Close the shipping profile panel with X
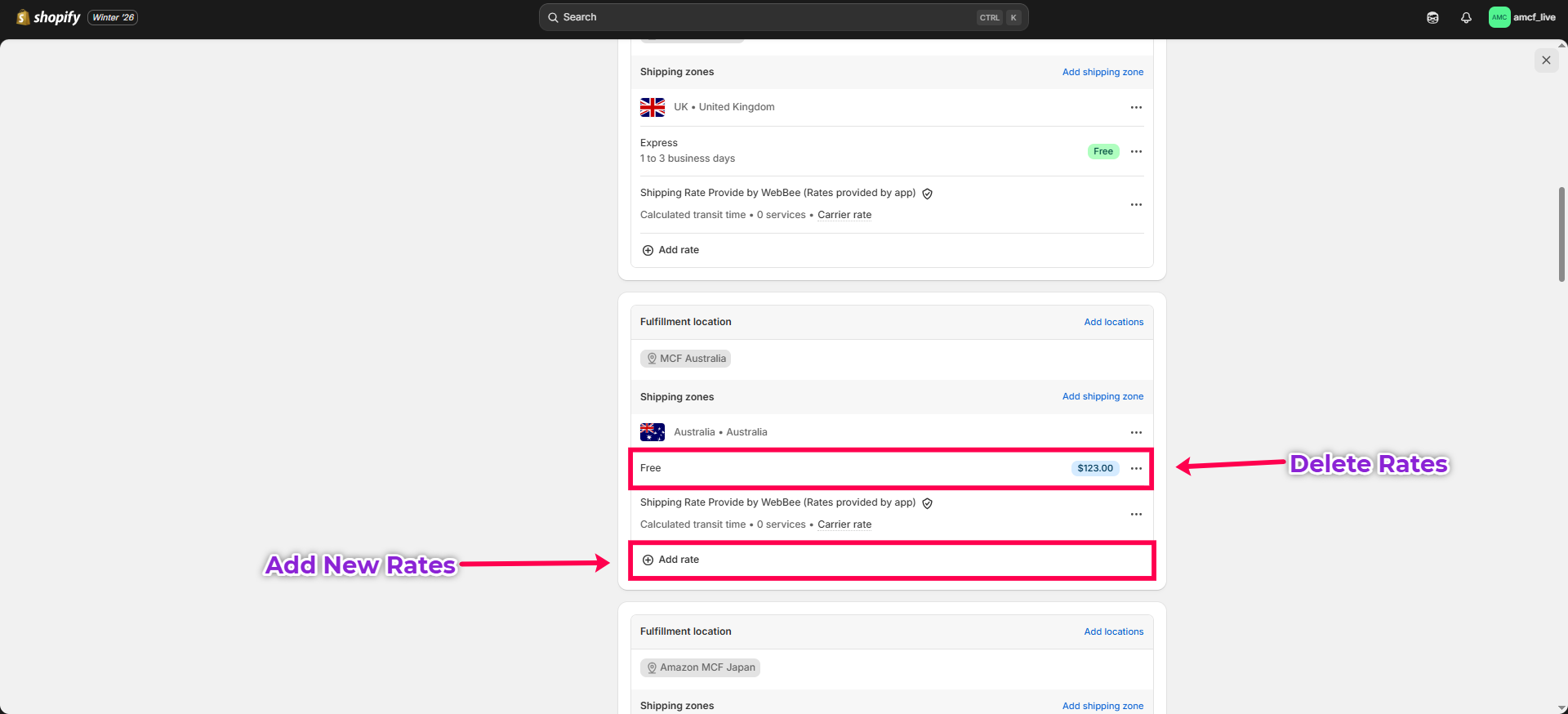Viewport: 1568px width, 714px height. coord(1546,60)
